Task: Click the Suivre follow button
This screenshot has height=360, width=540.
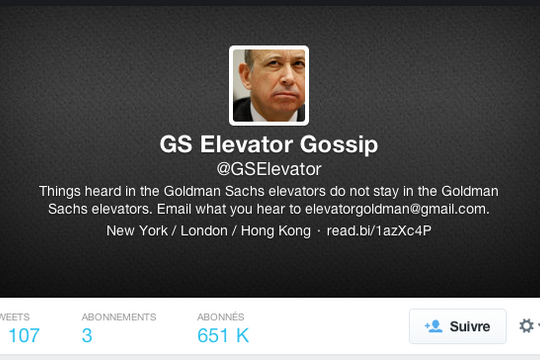Action: pyautogui.click(x=458, y=326)
